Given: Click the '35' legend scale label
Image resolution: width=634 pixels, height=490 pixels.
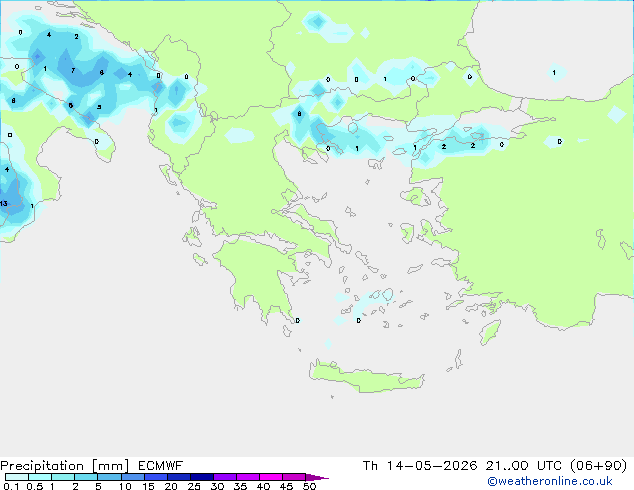Looking at the screenshot, I should 240,486.
